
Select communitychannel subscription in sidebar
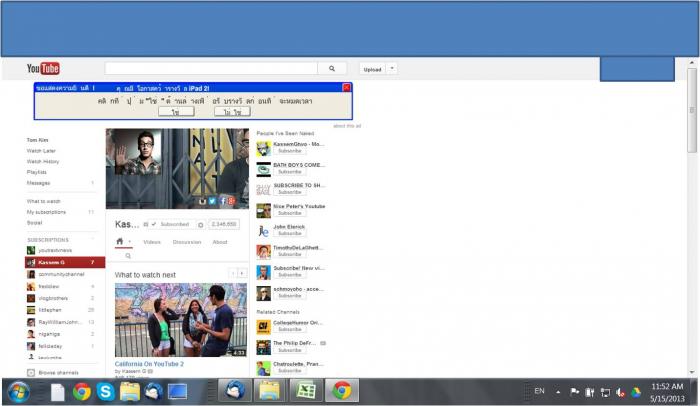coord(61,274)
